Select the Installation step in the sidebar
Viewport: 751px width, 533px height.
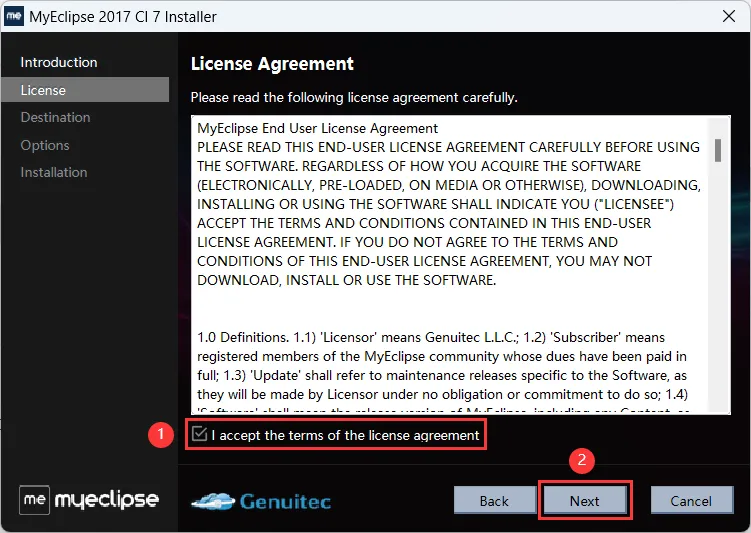pos(54,172)
